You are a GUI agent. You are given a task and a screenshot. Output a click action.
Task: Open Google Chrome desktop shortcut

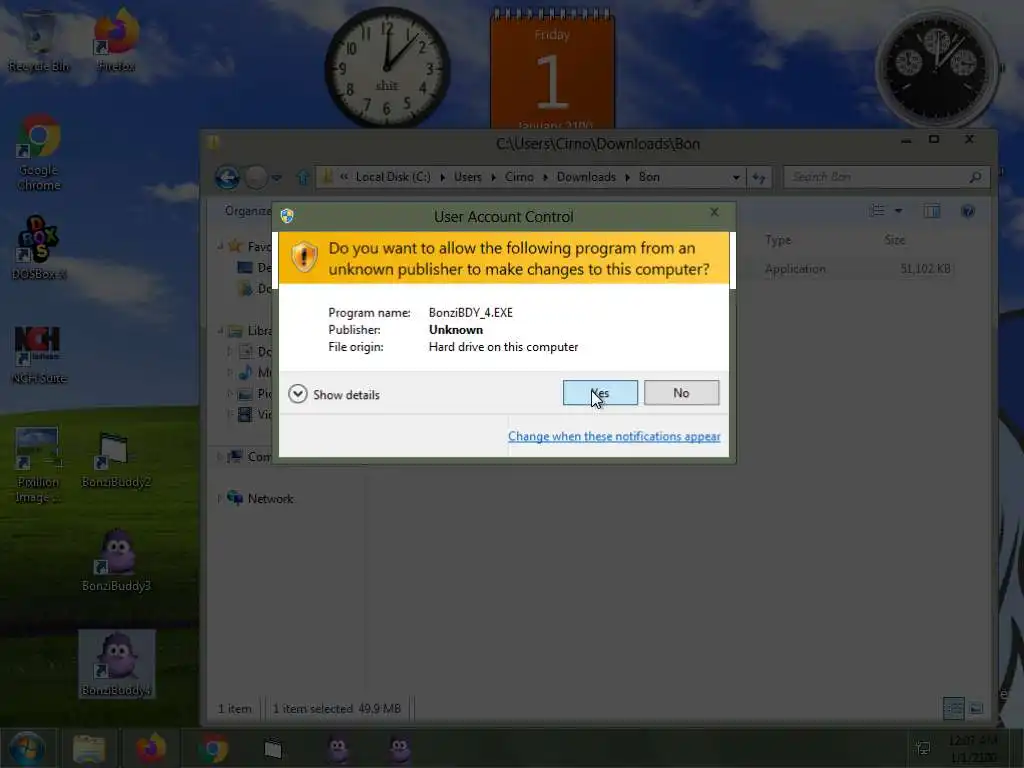point(39,153)
